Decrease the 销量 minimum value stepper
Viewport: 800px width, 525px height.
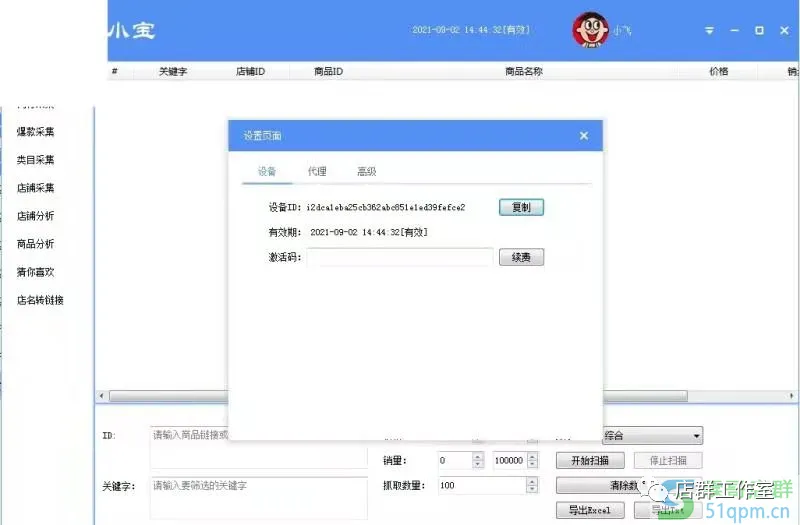click(x=478, y=465)
